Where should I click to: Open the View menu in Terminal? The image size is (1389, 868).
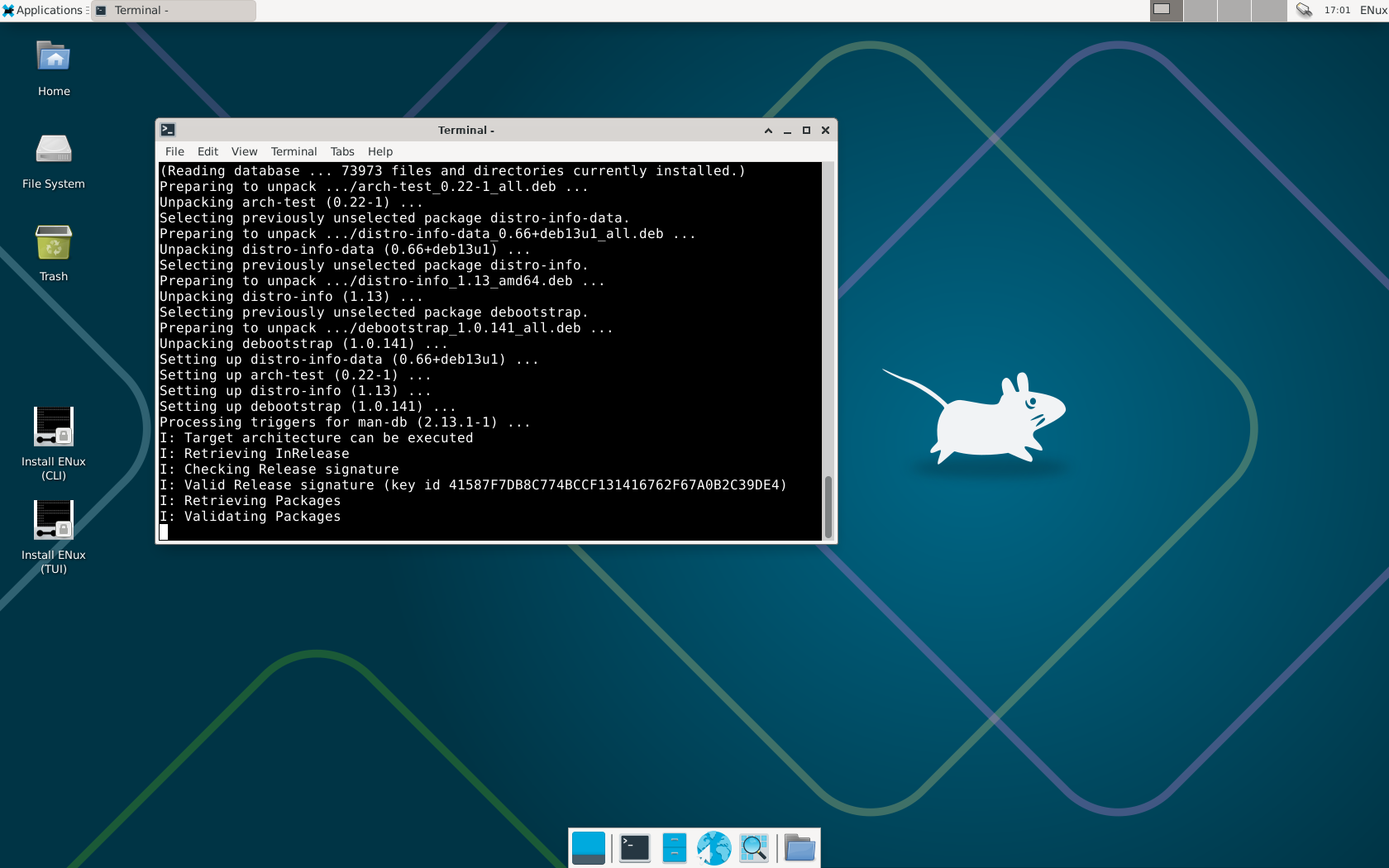pyautogui.click(x=244, y=151)
